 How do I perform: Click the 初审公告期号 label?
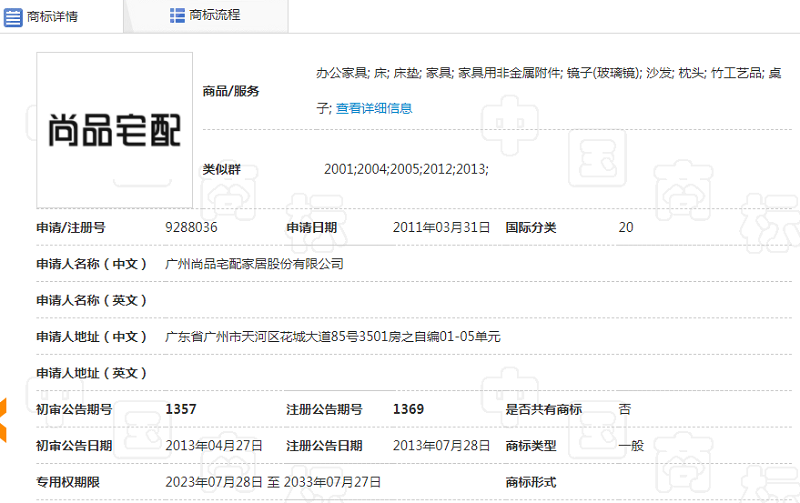click(x=74, y=409)
